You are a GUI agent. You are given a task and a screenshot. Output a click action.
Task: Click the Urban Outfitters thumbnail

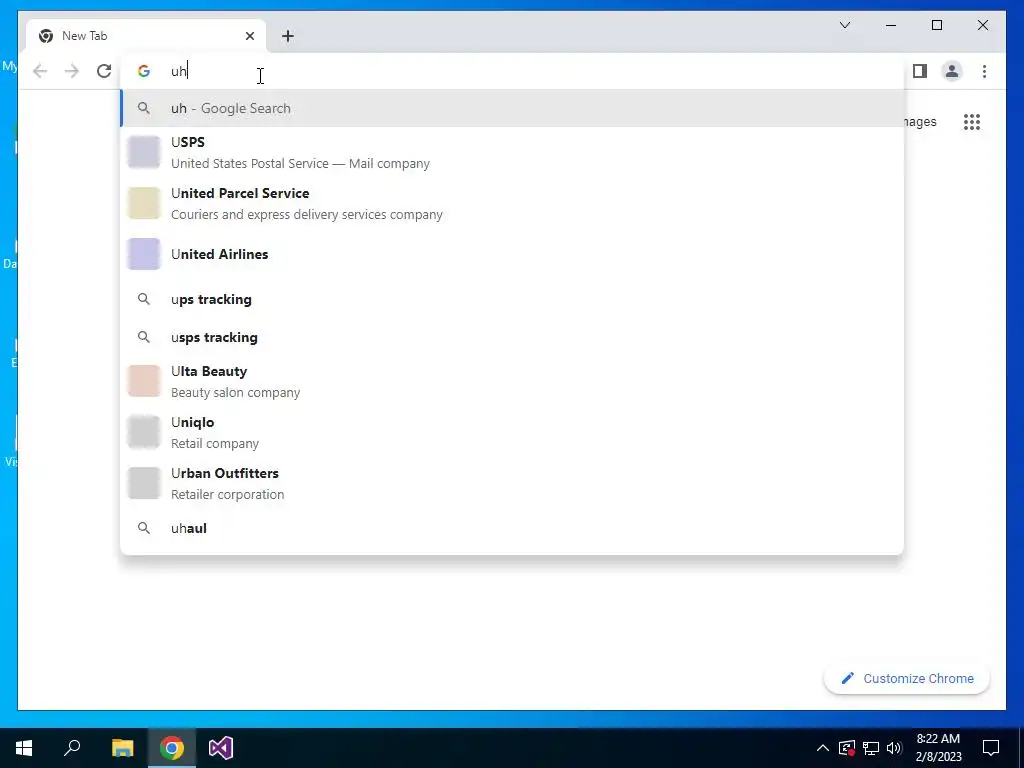tap(144, 483)
